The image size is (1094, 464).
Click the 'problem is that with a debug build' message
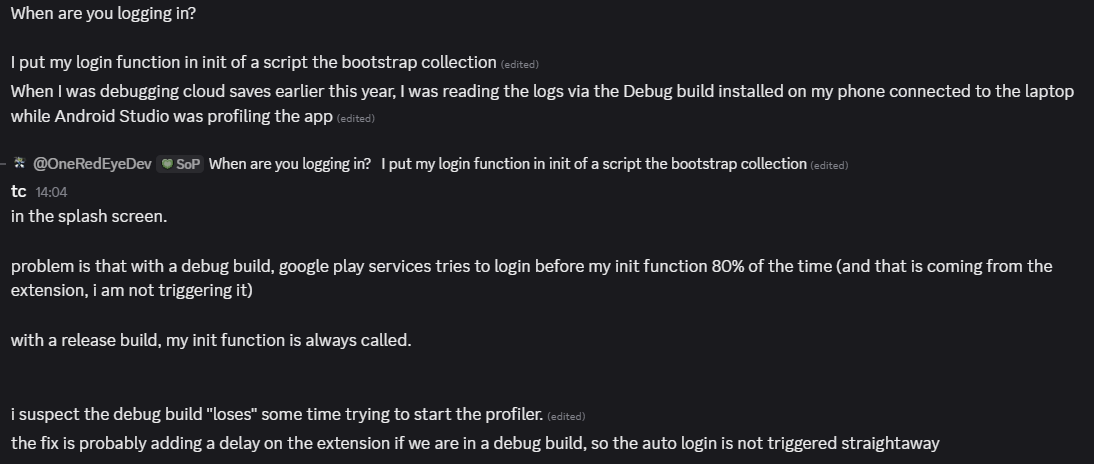pos(531,266)
